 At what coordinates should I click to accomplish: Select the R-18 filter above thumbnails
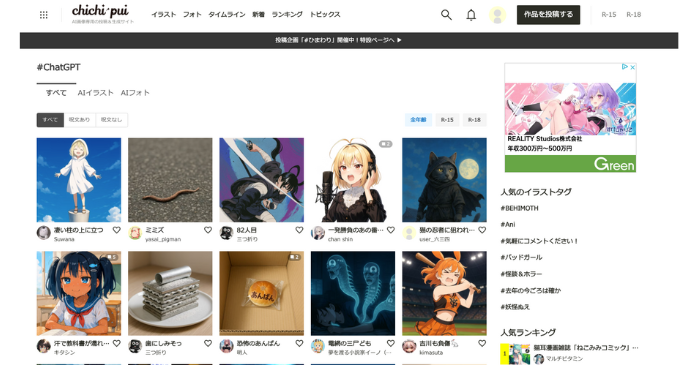pos(474,120)
